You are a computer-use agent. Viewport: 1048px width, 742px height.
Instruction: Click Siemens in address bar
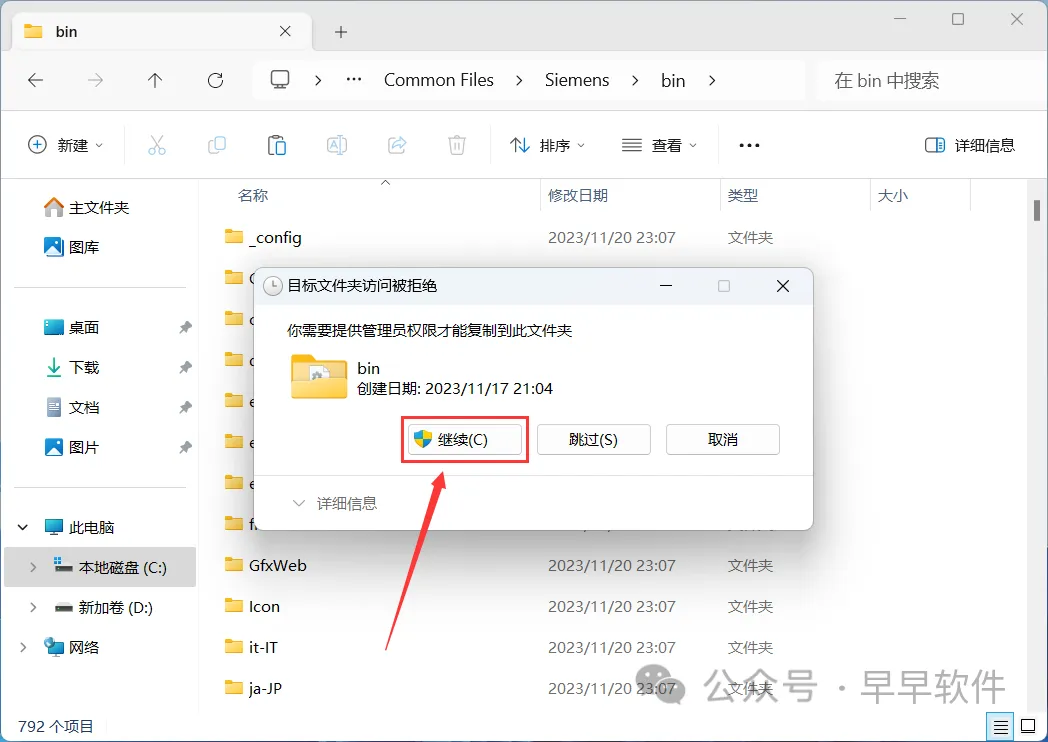[577, 80]
